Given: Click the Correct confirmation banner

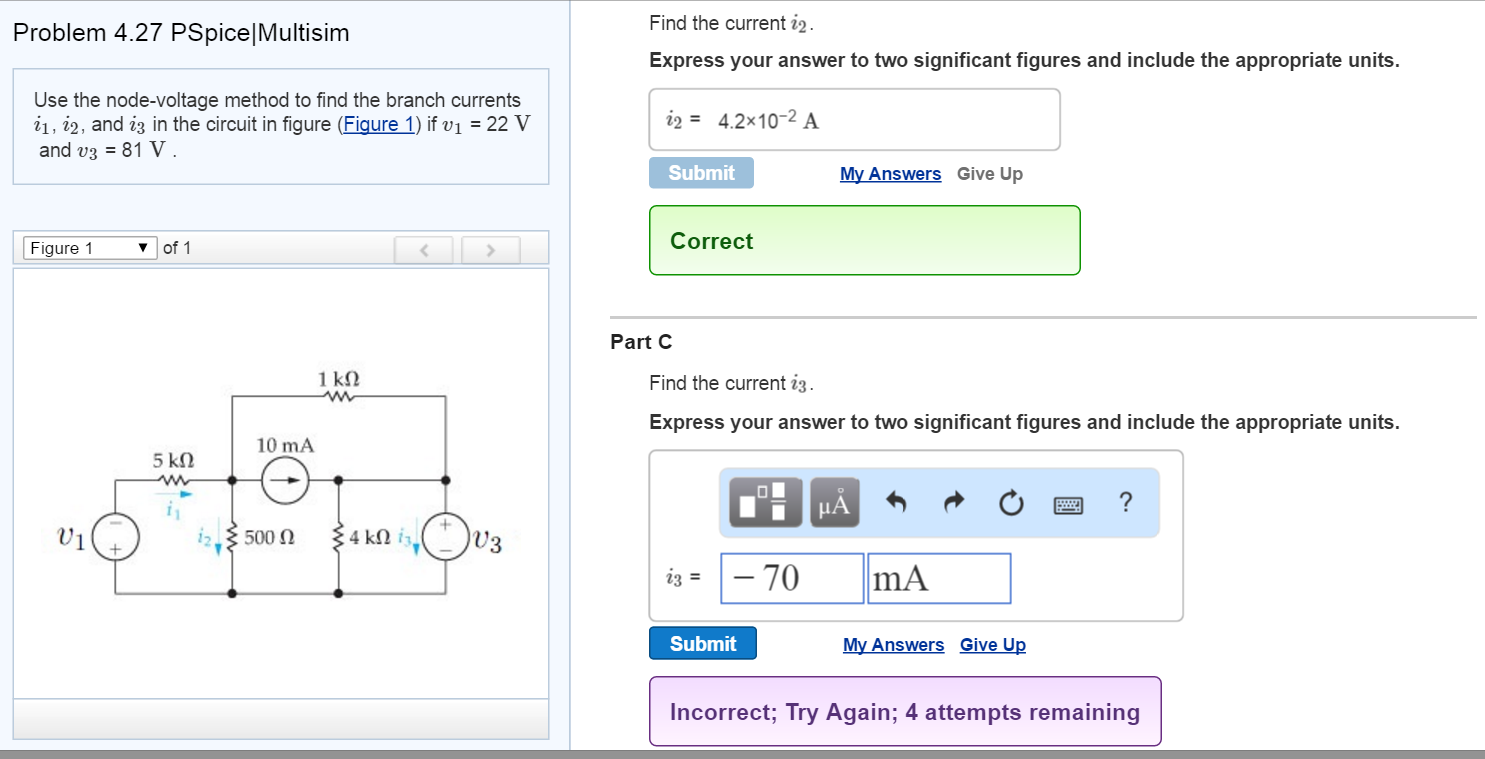Looking at the screenshot, I should 864,240.
